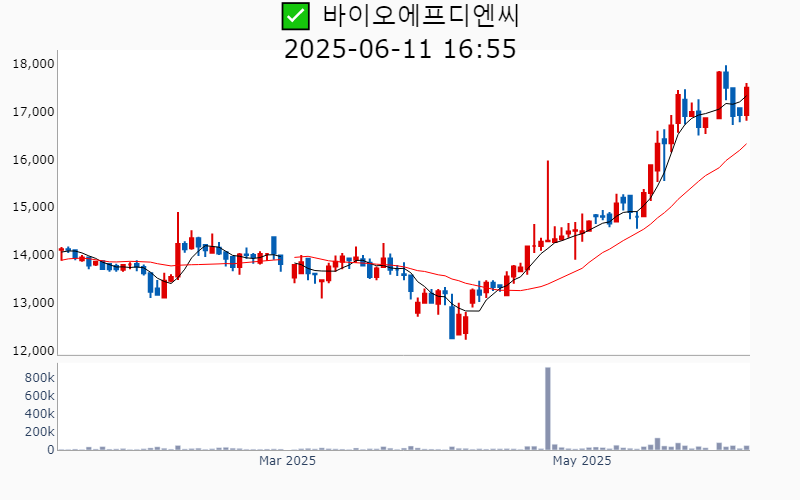
Task: Click the 0 volume axis label
Action: (51, 450)
